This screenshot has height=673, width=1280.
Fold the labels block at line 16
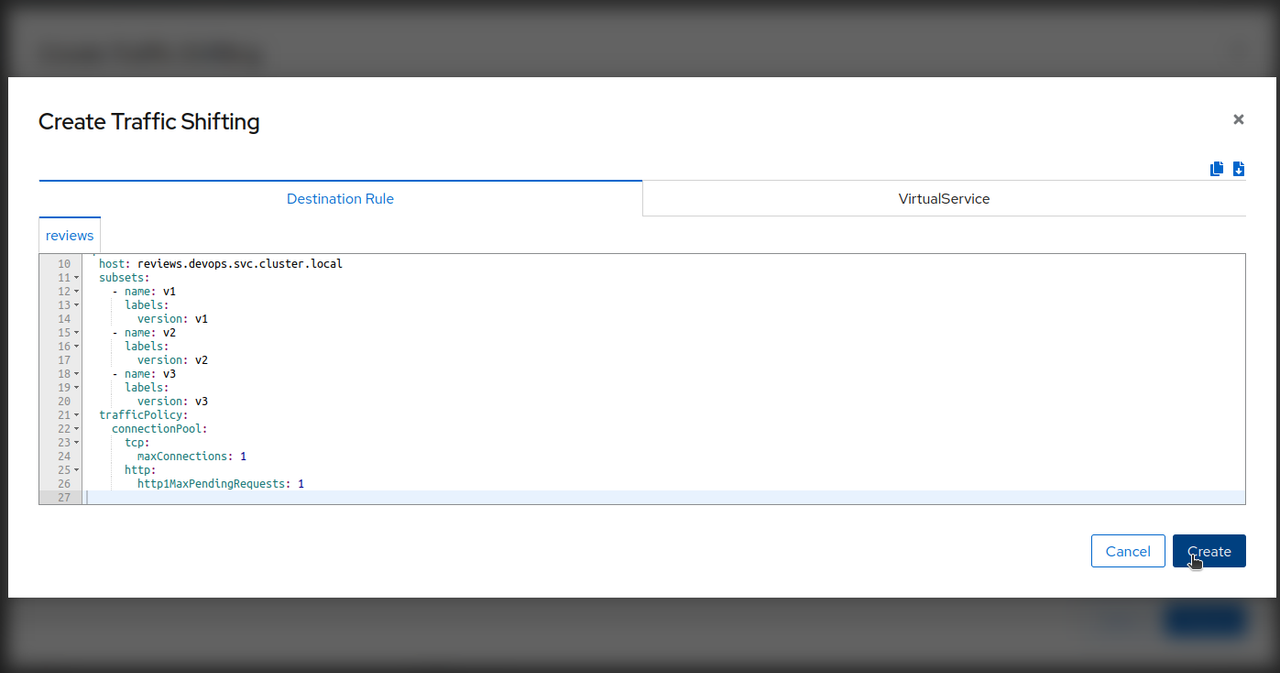(77, 347)
